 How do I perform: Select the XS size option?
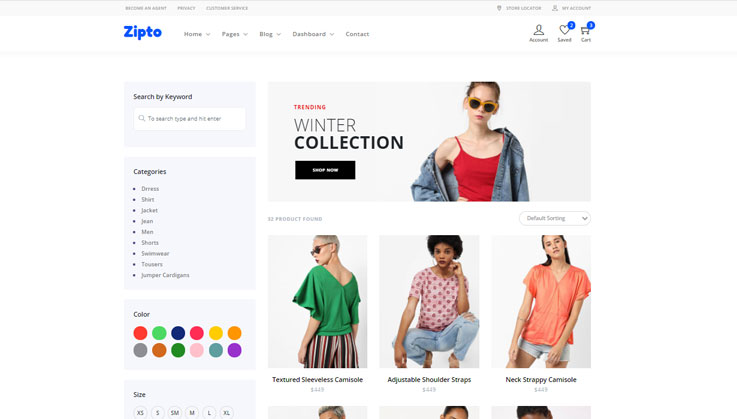[x=140, y=412]
